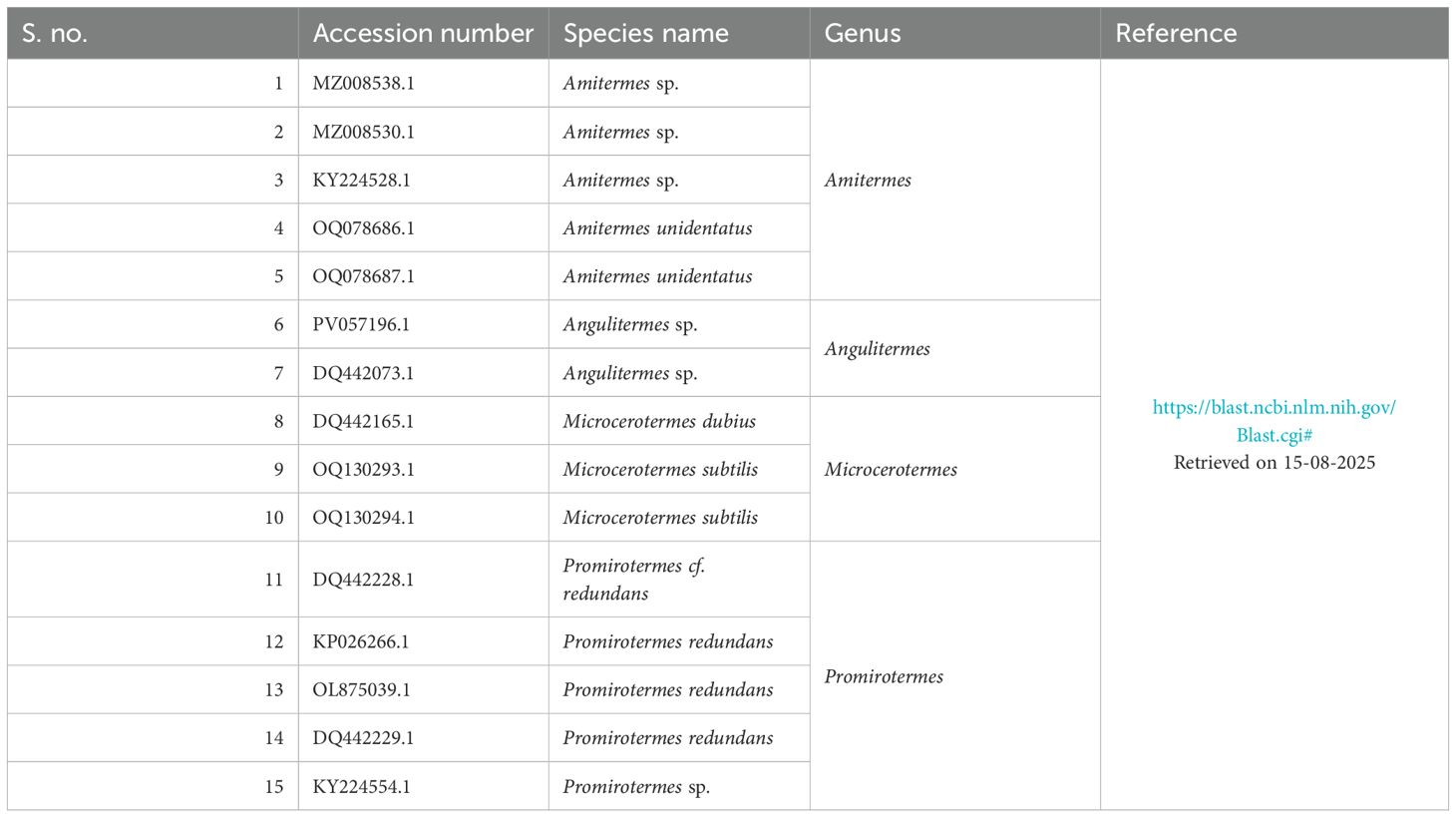Select the 'Accession number' column header

[423, 33]
